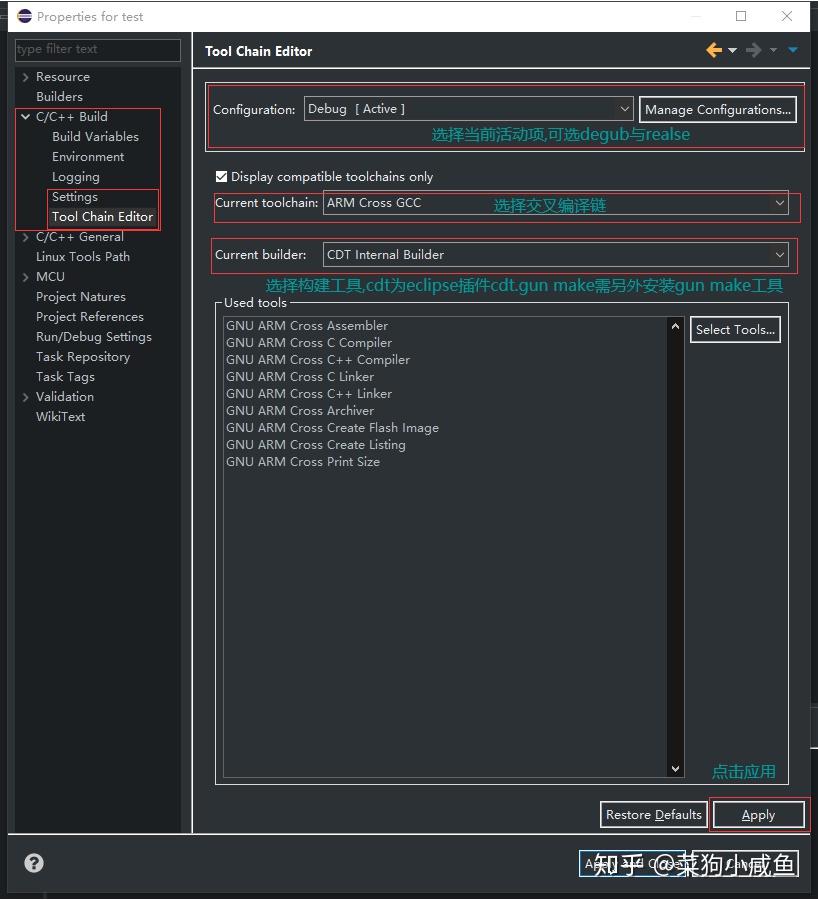
Task: Collapse the C/C++ Build tree section
Action: [x=25, y=116]
